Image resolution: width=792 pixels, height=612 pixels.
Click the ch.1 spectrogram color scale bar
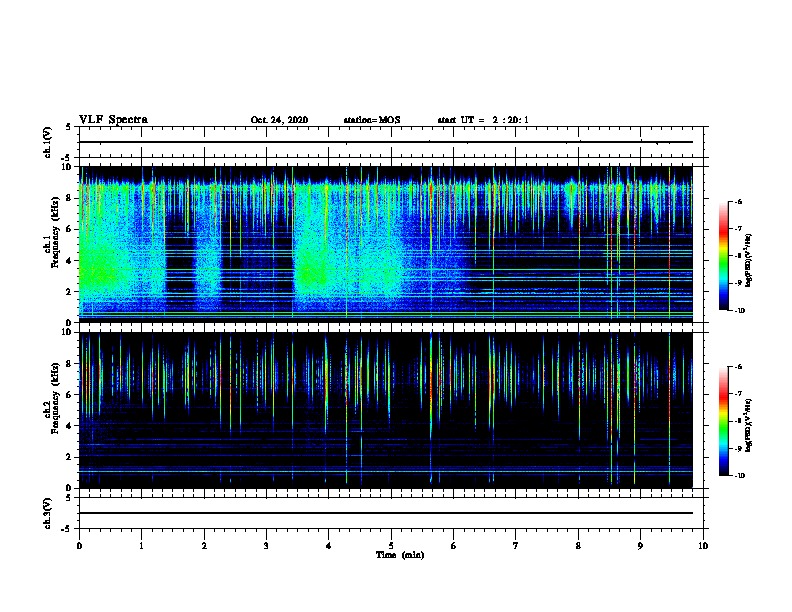pos(724,256)
